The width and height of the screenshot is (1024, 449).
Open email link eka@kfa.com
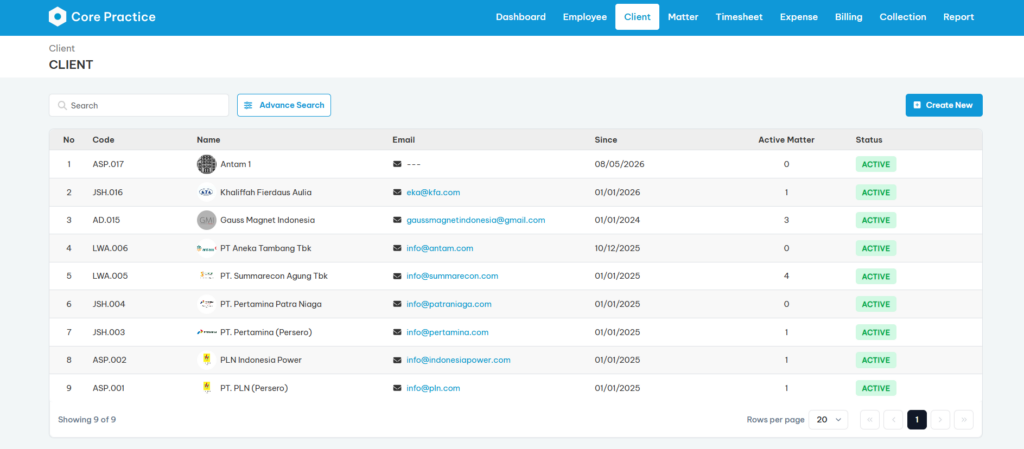tap(433, 193)
